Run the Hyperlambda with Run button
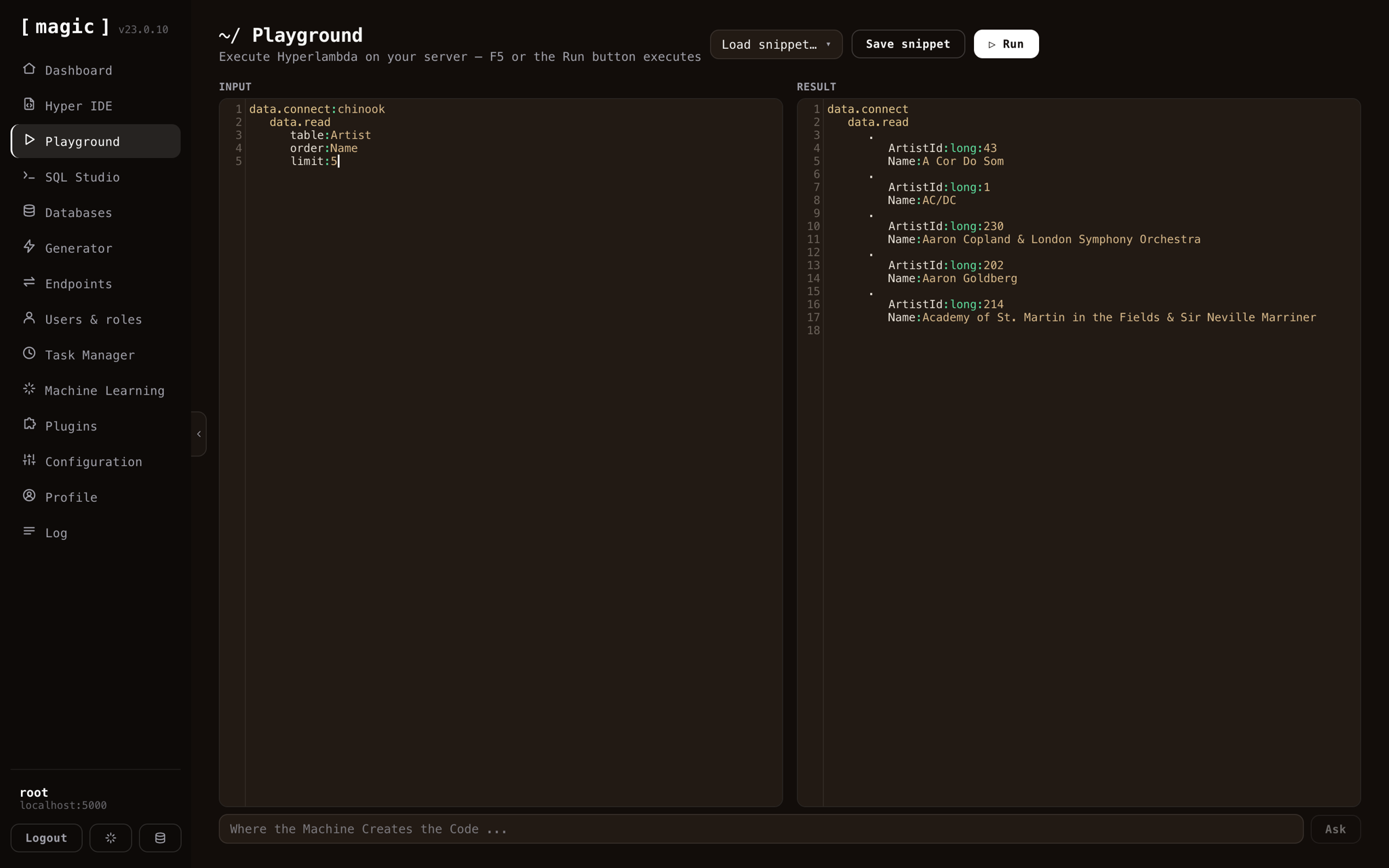Image resolution: width=1389 pixels, height=868 pixels. point(1006,44)
